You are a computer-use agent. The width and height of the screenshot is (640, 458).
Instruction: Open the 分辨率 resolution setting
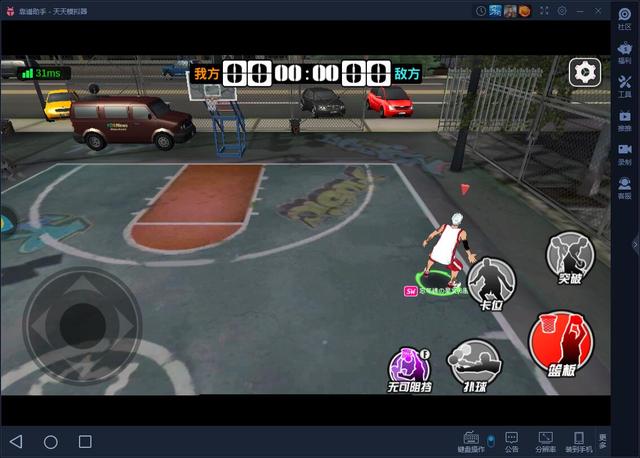coord(546,442)
